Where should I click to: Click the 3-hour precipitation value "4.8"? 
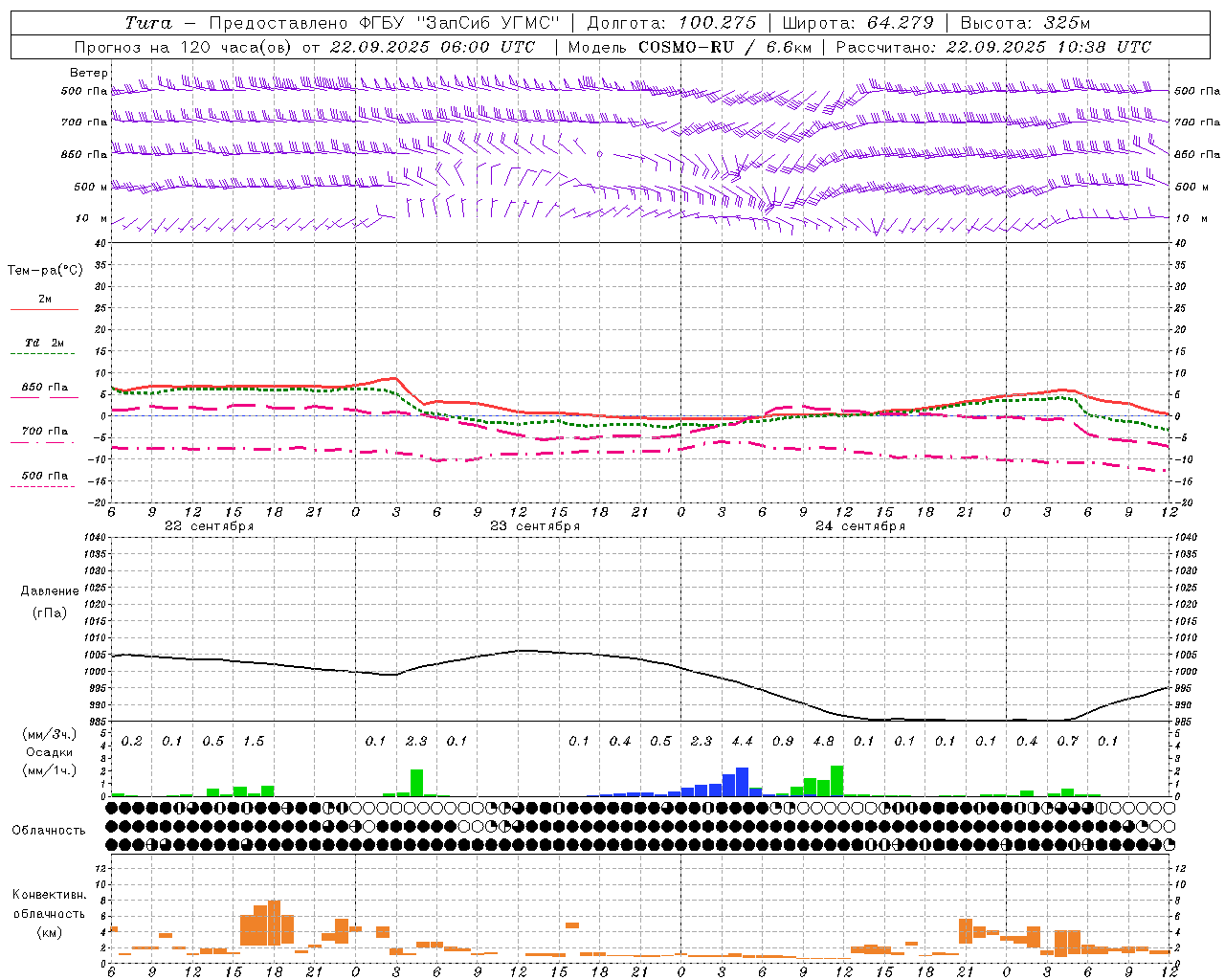[823, 742]
